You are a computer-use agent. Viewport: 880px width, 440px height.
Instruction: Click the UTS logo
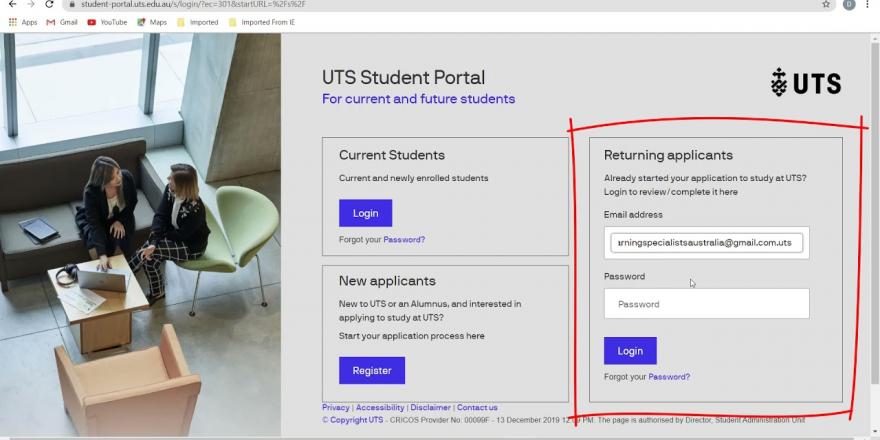[x=806, y=83]
